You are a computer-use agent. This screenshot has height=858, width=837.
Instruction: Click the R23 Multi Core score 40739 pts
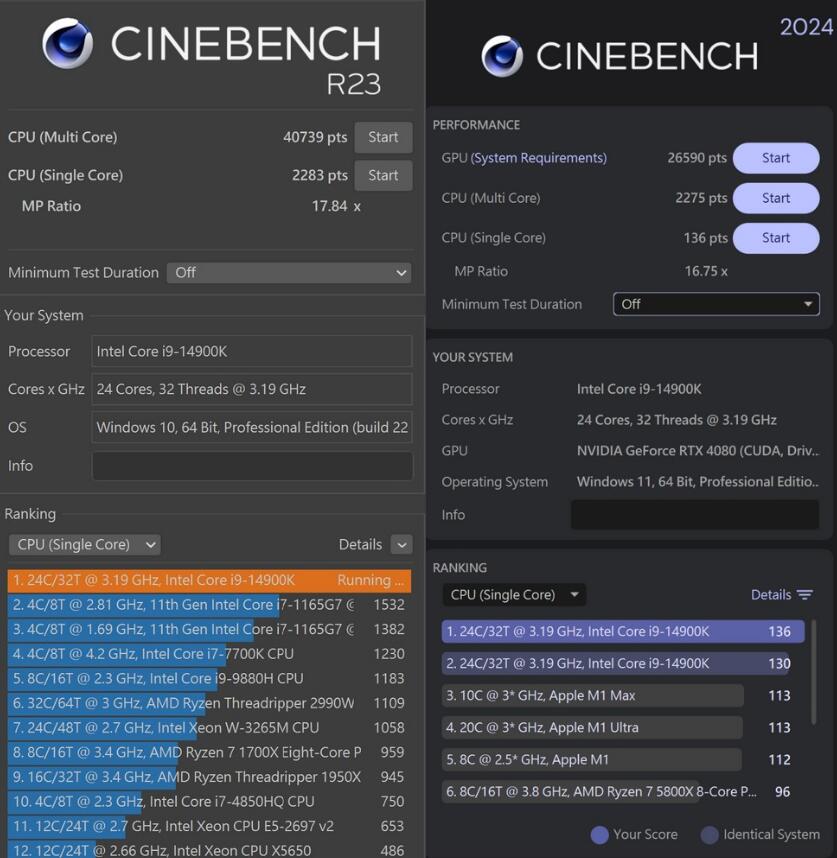coord(315,137)
